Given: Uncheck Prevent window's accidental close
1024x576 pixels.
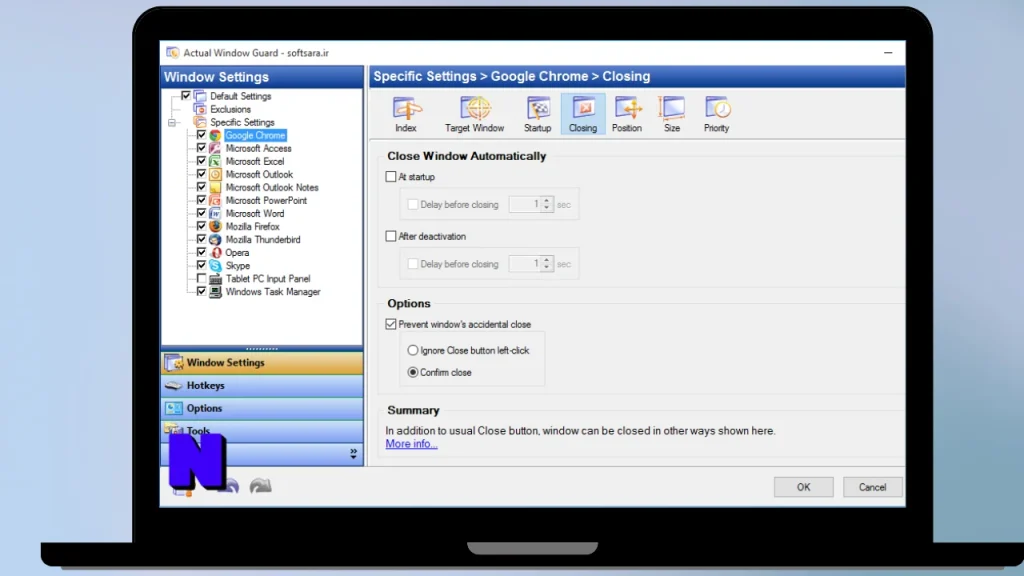Looking at the screenshot, I should (391, 324).
